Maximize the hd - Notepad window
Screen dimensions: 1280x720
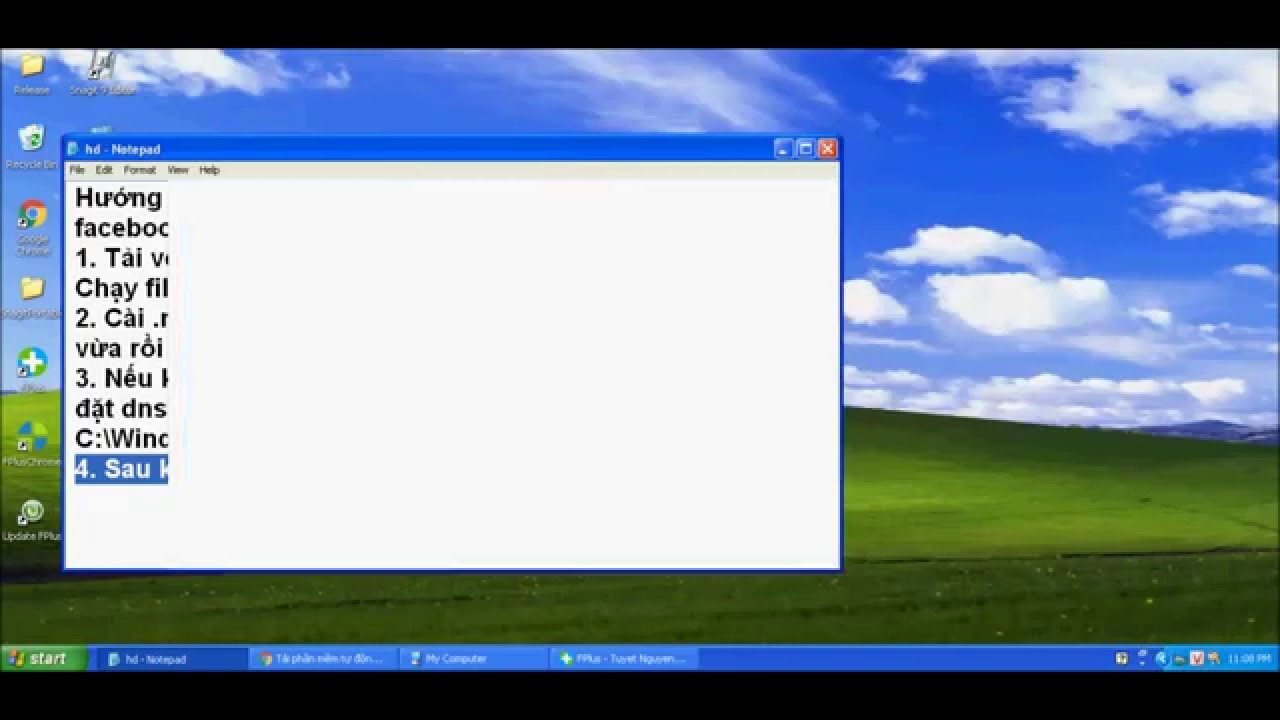[x=805, y=149]
